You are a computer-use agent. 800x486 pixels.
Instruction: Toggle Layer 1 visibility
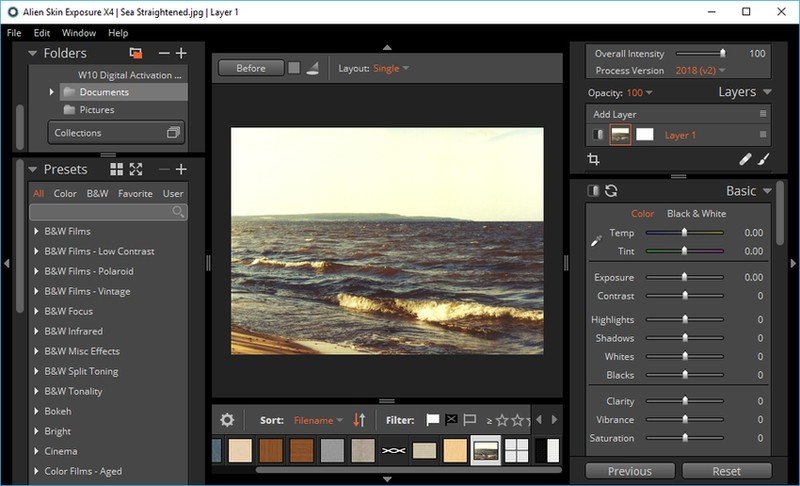pos(598,134)
